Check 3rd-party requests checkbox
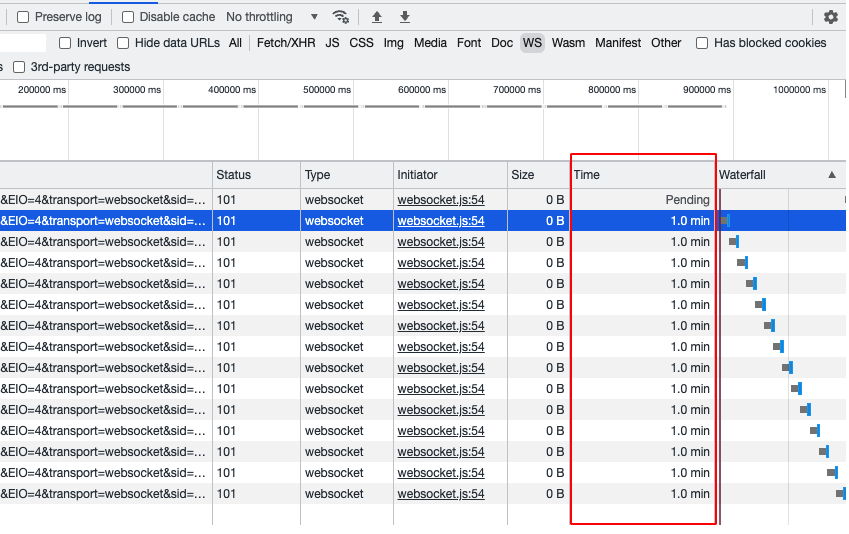 click(19, 67)
